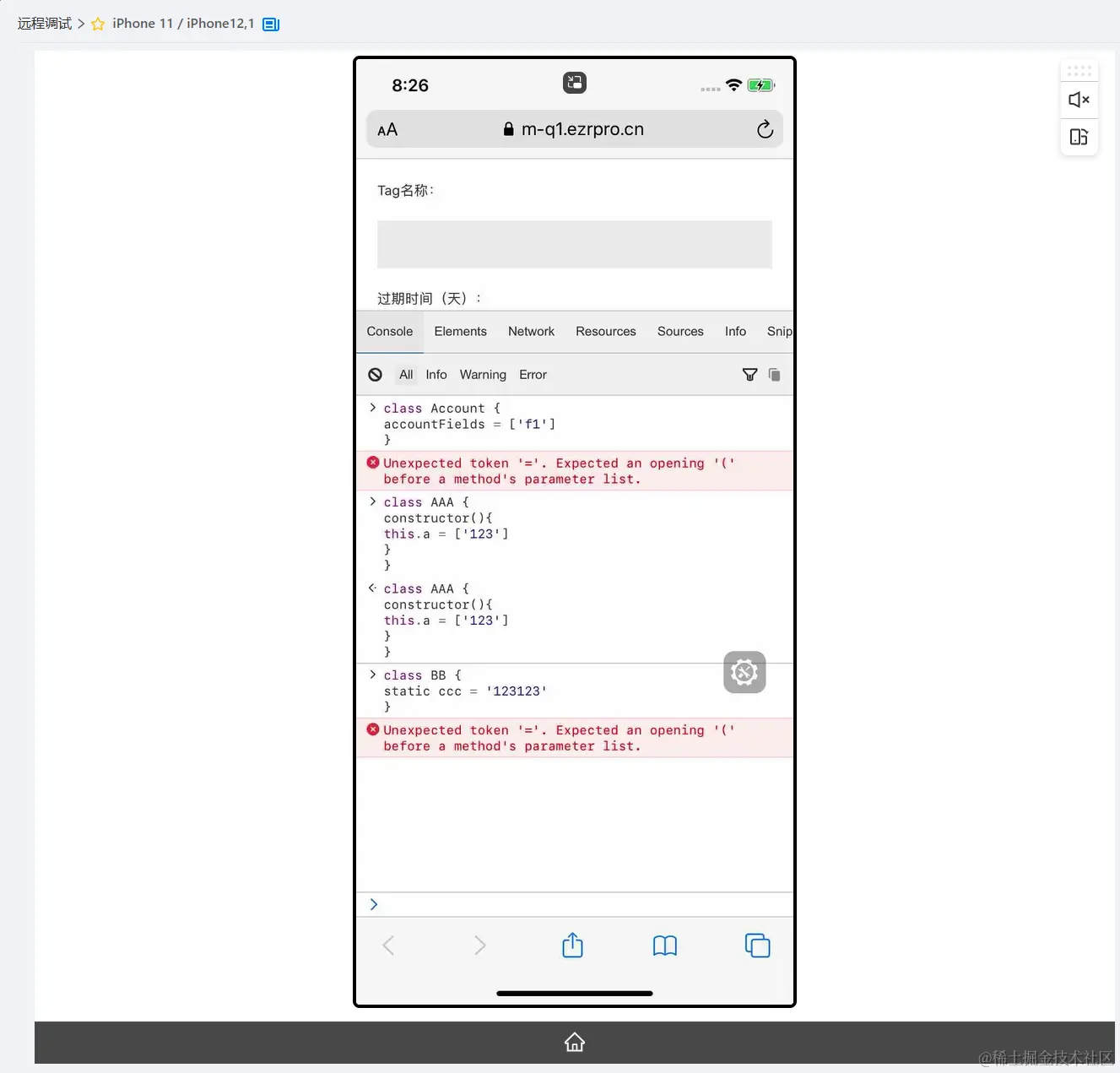Screen dimensions: 1120x1073
Task: Collapse the class AAA output entry
Action: (x=372, y=588)
